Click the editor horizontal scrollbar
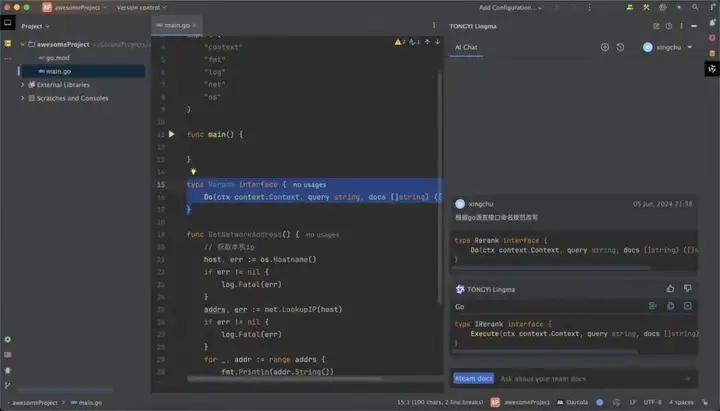720x411 pixels. pyautogui.click(x=285, y=379)
